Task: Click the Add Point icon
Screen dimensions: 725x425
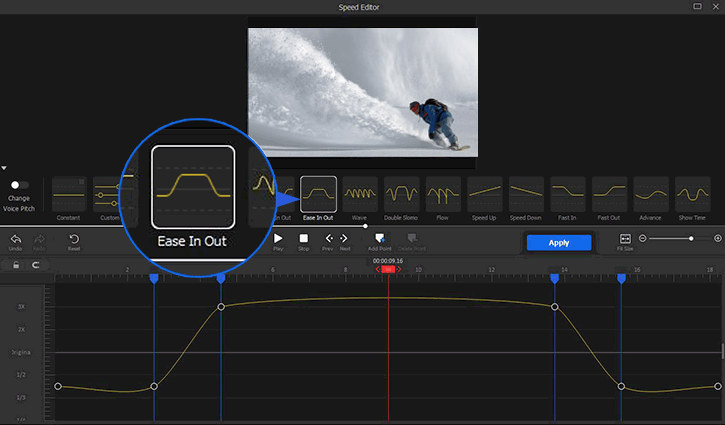Action: click(x=379, y=240)
